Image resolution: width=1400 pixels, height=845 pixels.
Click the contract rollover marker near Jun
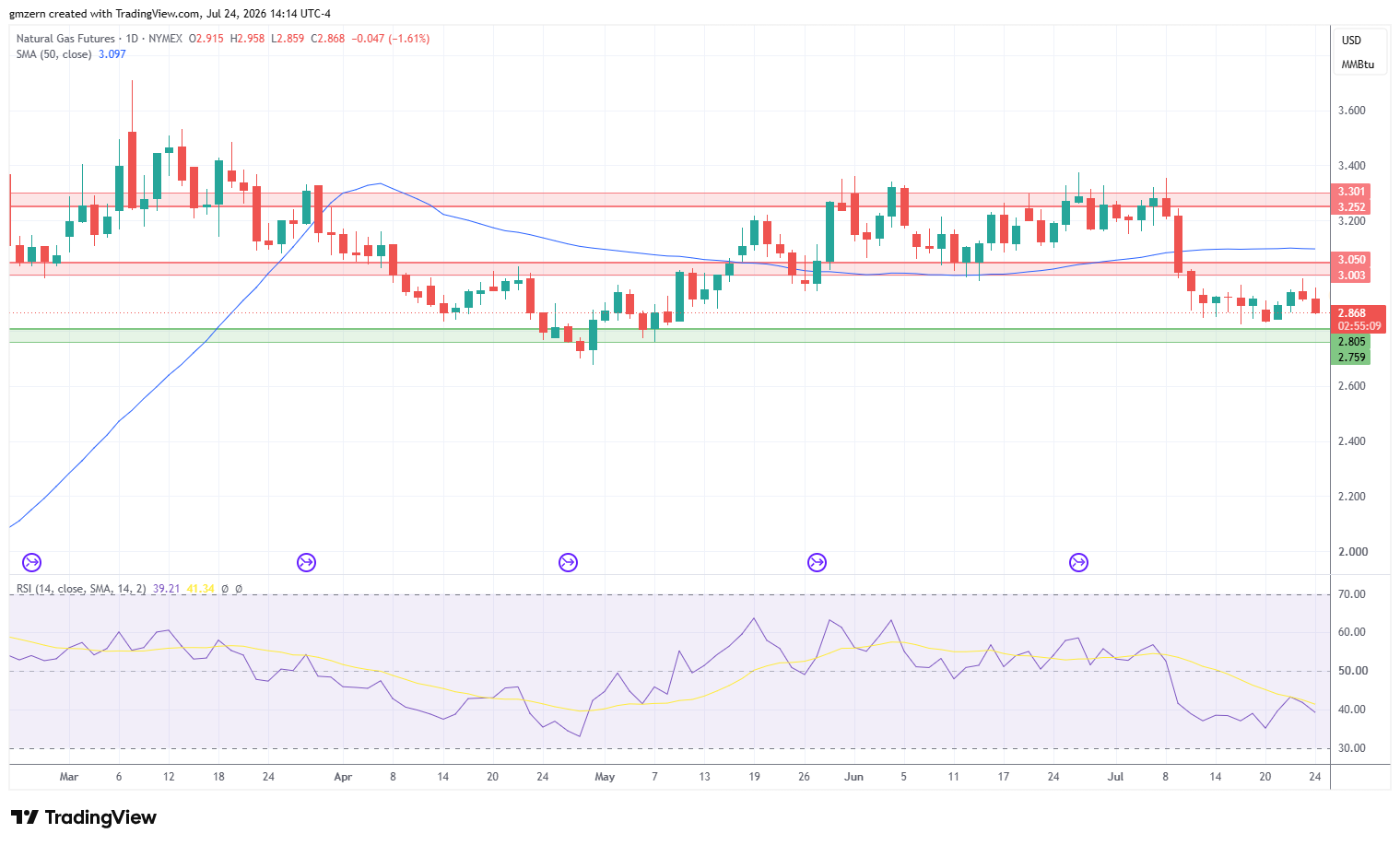tap(817, 562)
